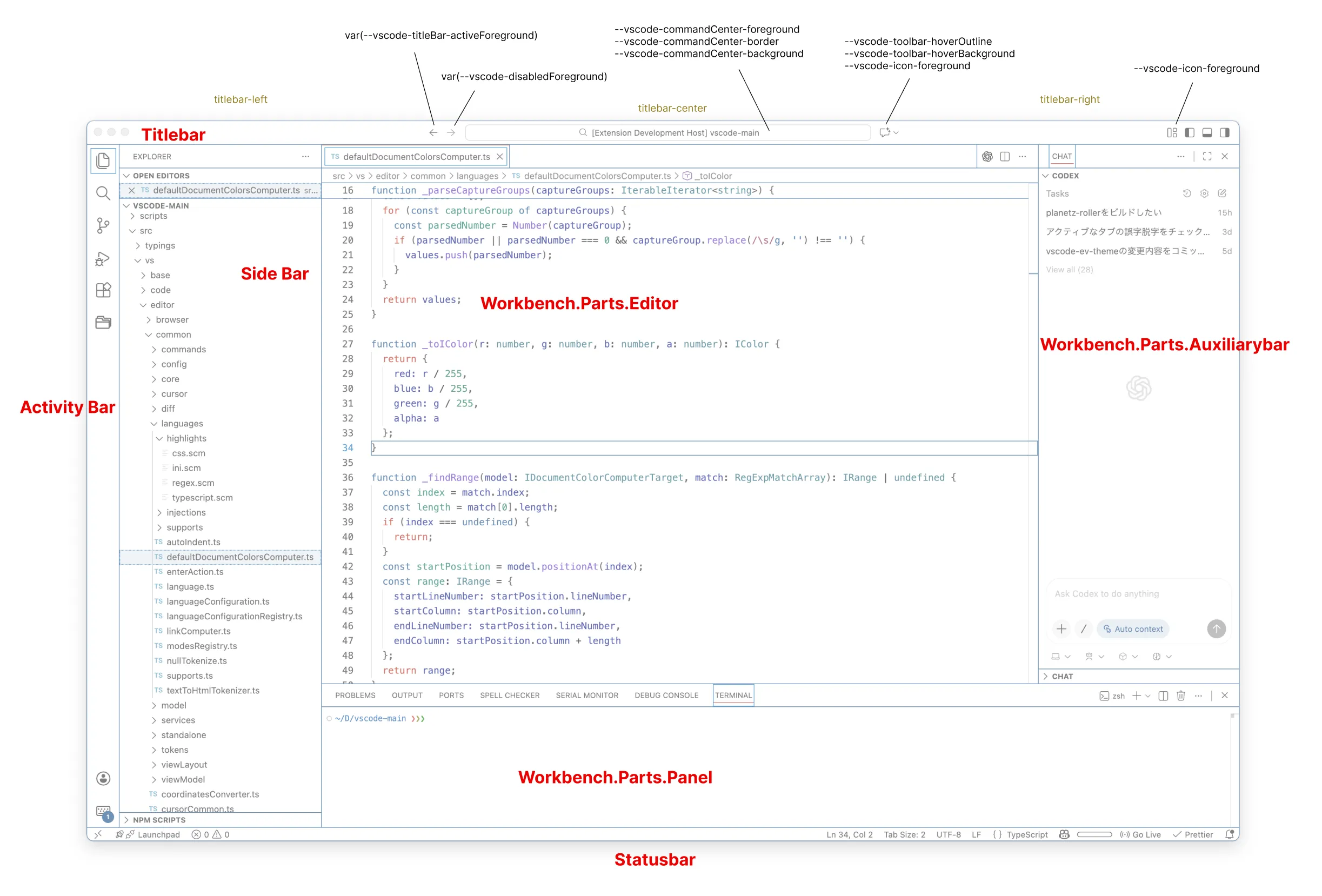Collapse the OPEN EDITORS section

click(161, 176)
